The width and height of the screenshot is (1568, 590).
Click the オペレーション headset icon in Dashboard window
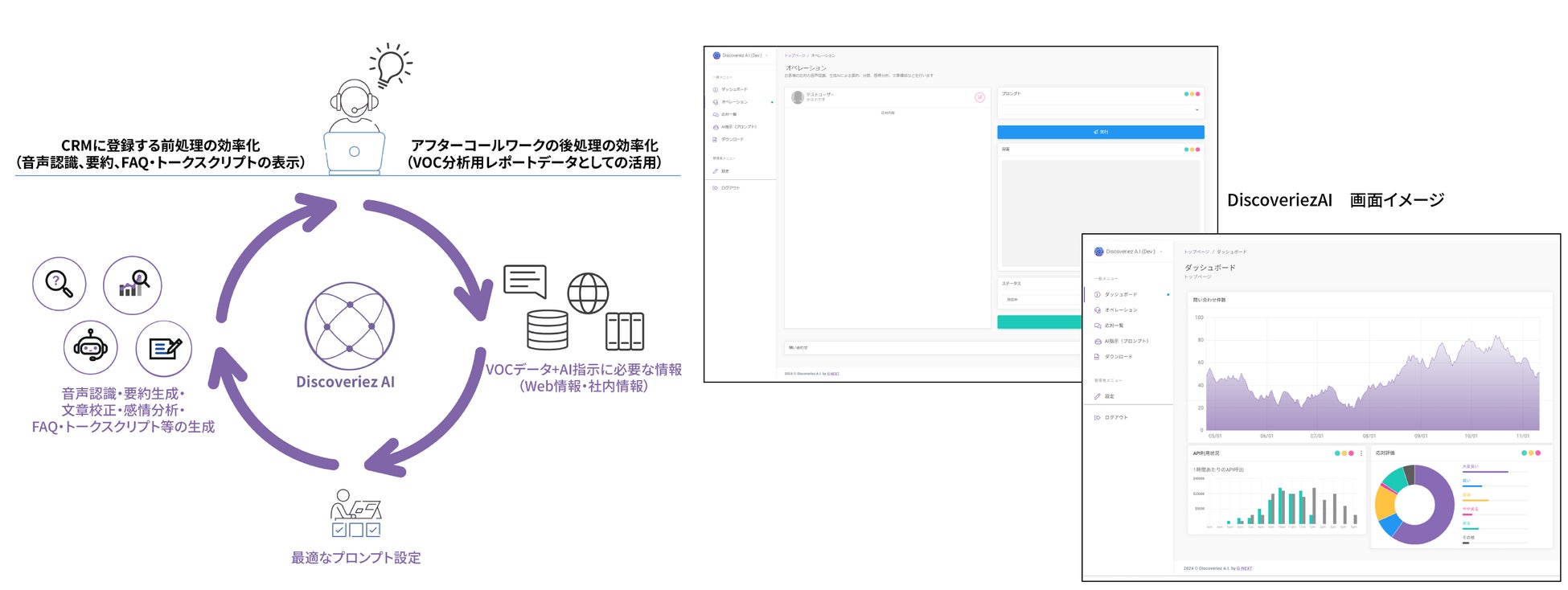(1098, 309)
